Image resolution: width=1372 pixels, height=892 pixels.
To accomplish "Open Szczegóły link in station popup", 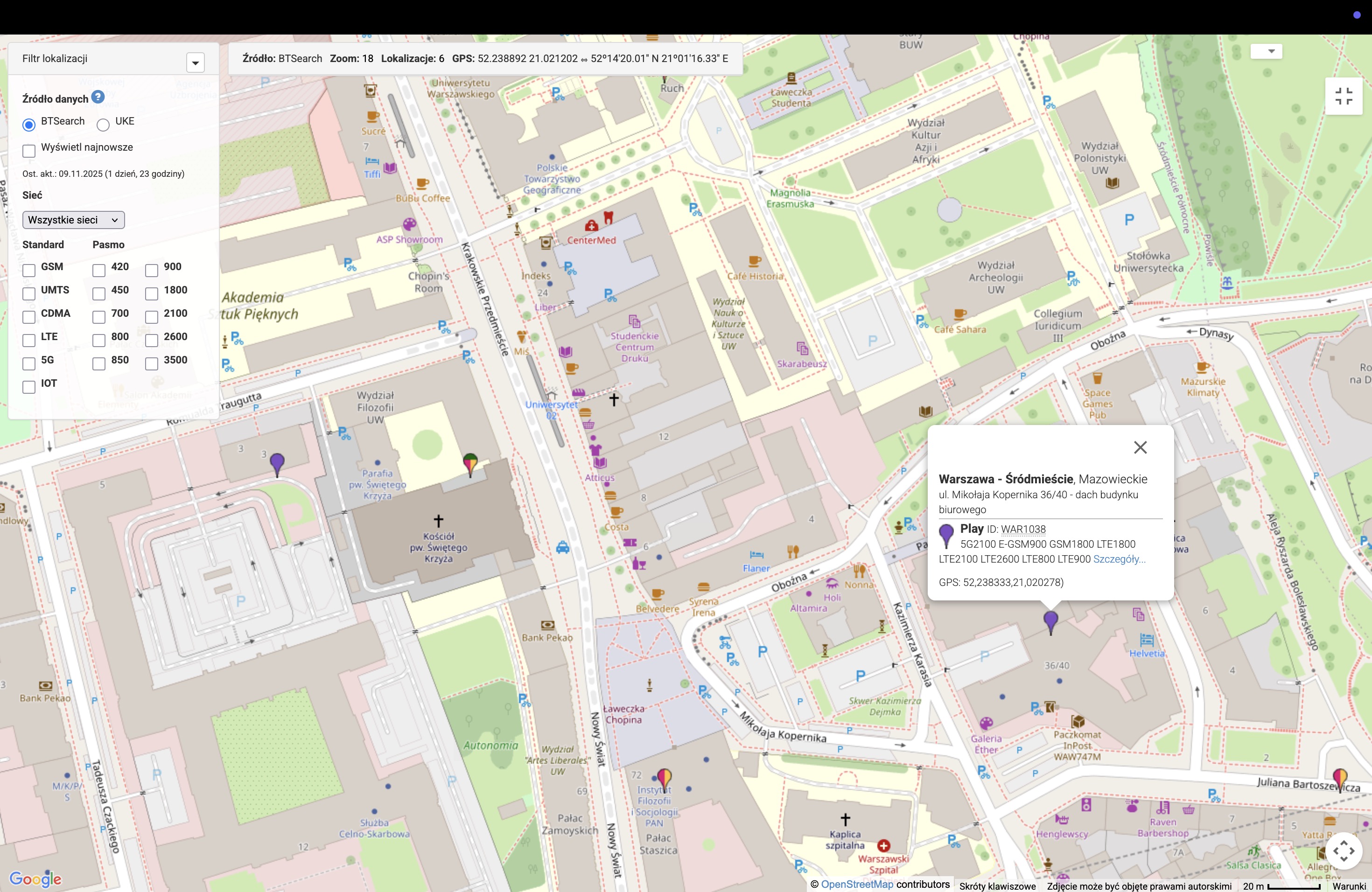I will [1119, 559].
